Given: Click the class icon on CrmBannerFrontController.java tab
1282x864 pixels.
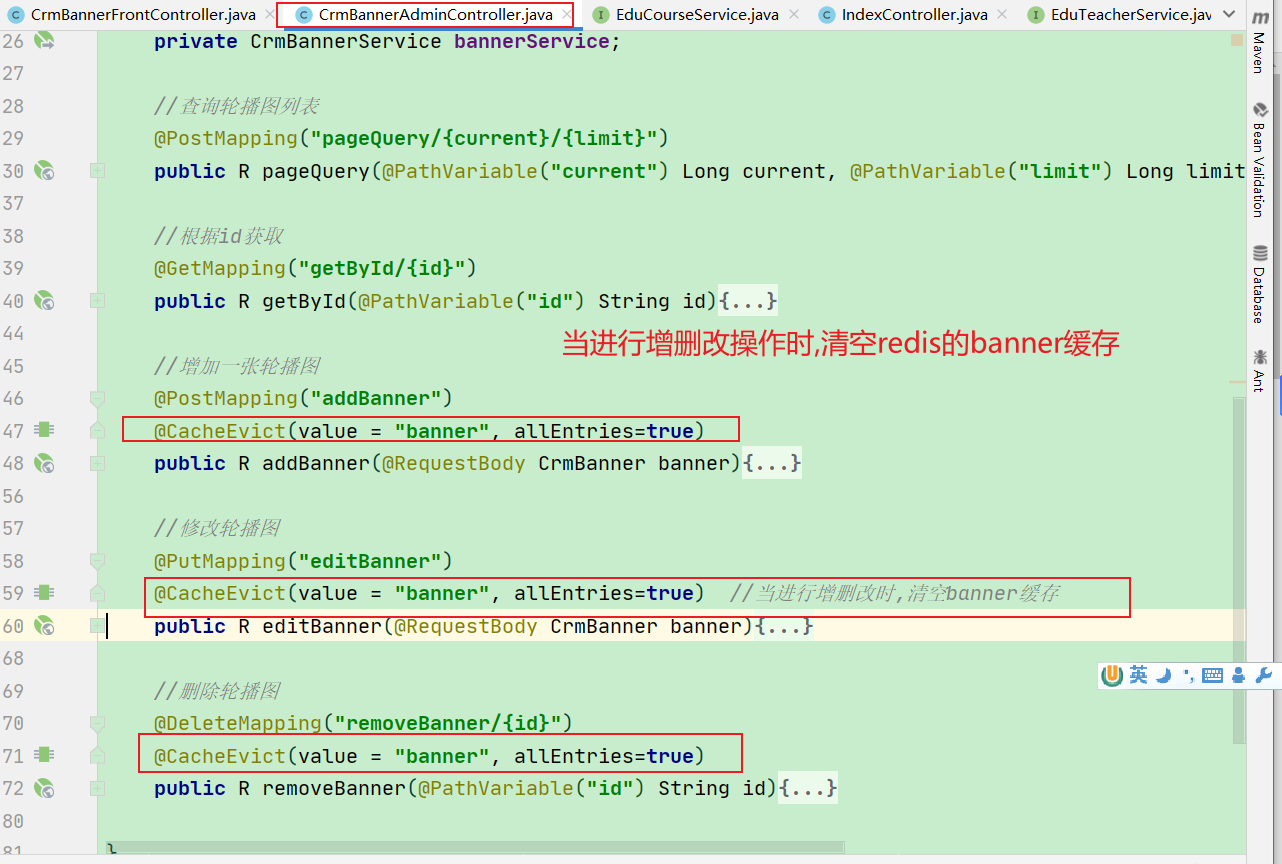Looking at the screenshot, I should [x=16, y=15].
